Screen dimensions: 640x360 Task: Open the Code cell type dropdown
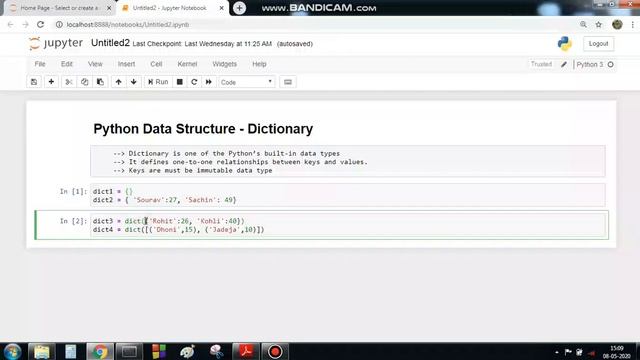tap(247, 82)
